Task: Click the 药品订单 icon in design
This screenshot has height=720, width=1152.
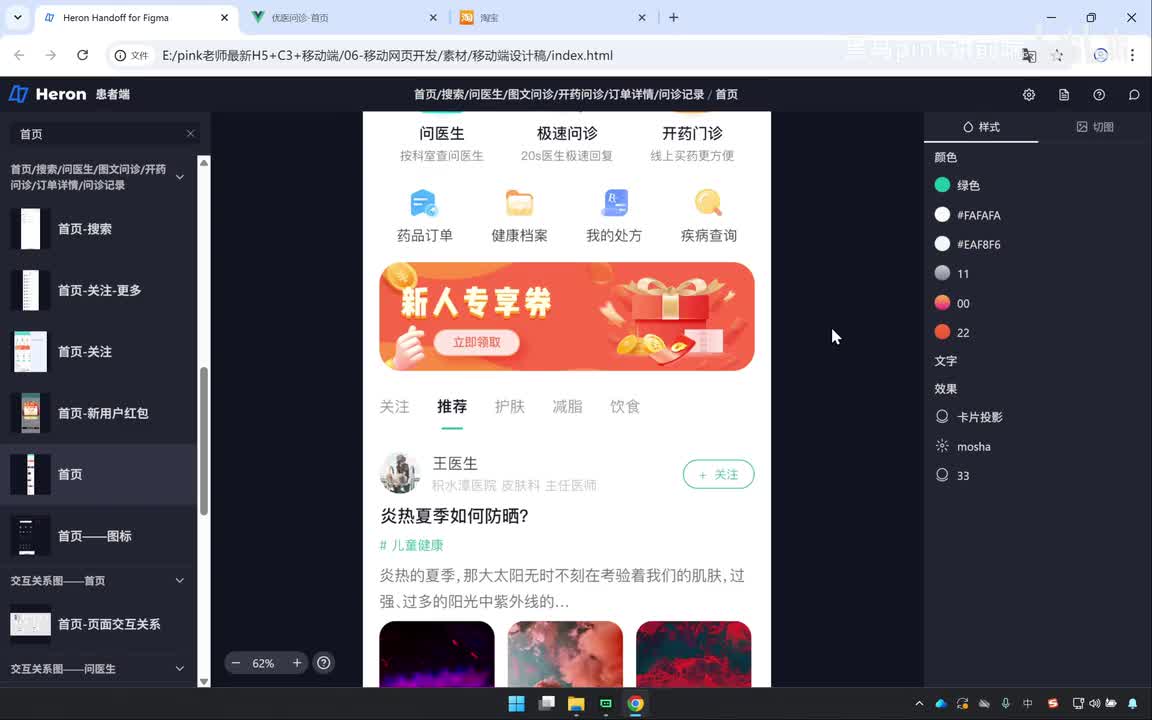Action: coord(424,203)
